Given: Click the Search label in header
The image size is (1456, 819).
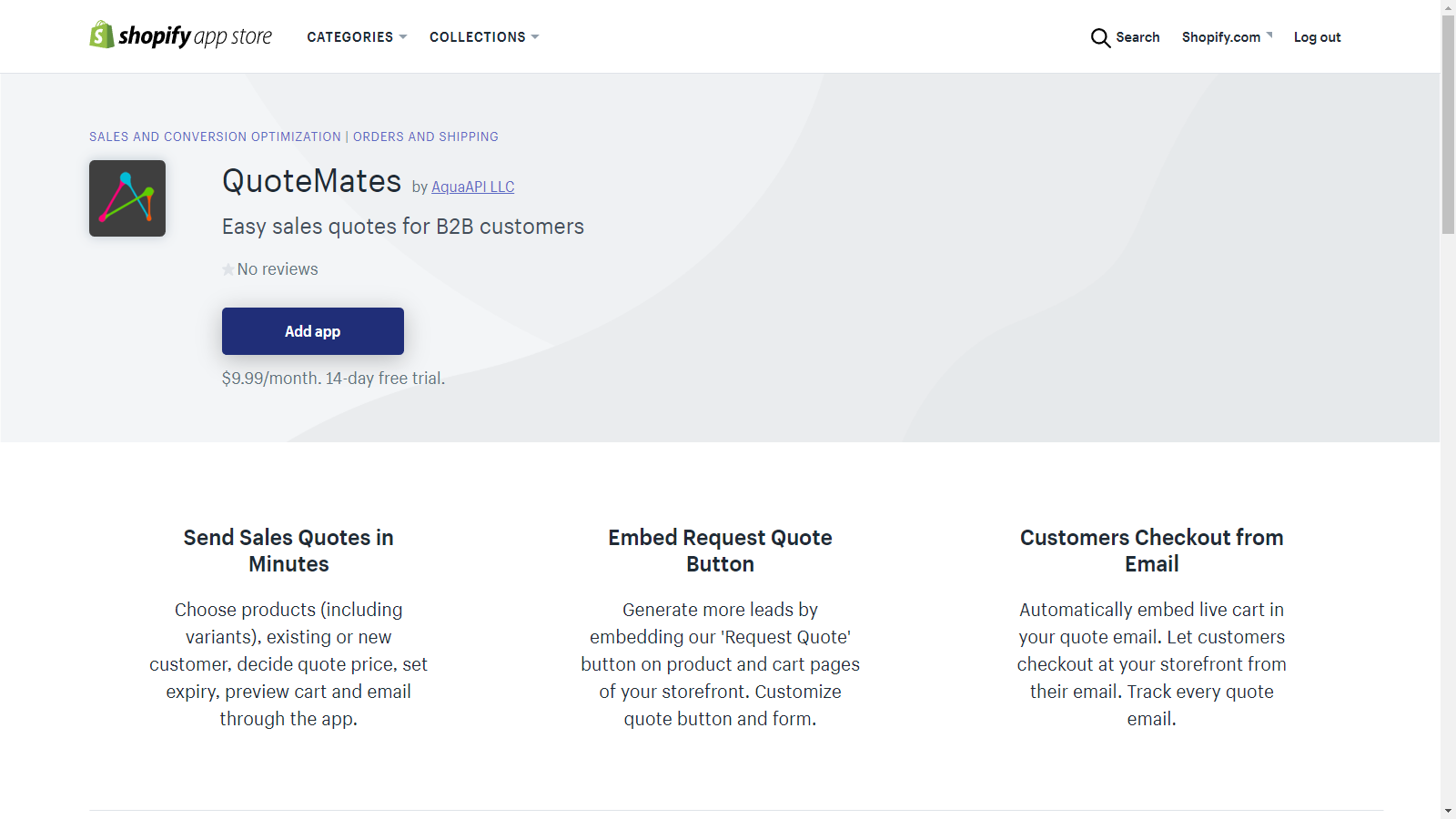Looking at the screenshot, I should coord(1137,37).
